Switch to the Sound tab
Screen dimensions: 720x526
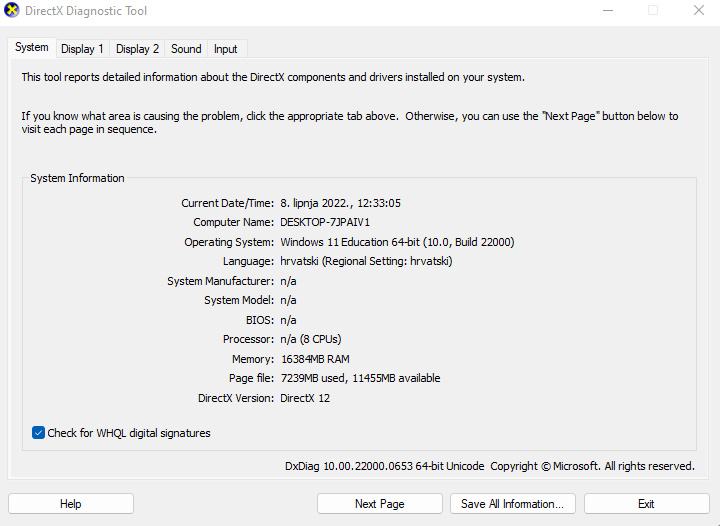point(186,49)
